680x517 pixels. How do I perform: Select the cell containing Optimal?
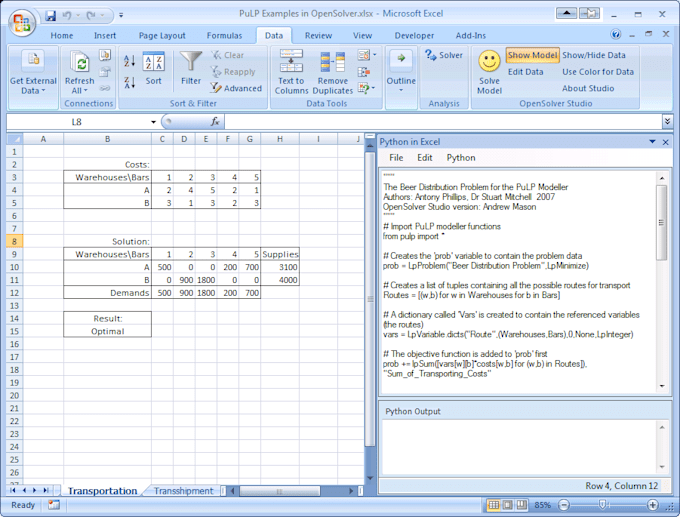108,331
